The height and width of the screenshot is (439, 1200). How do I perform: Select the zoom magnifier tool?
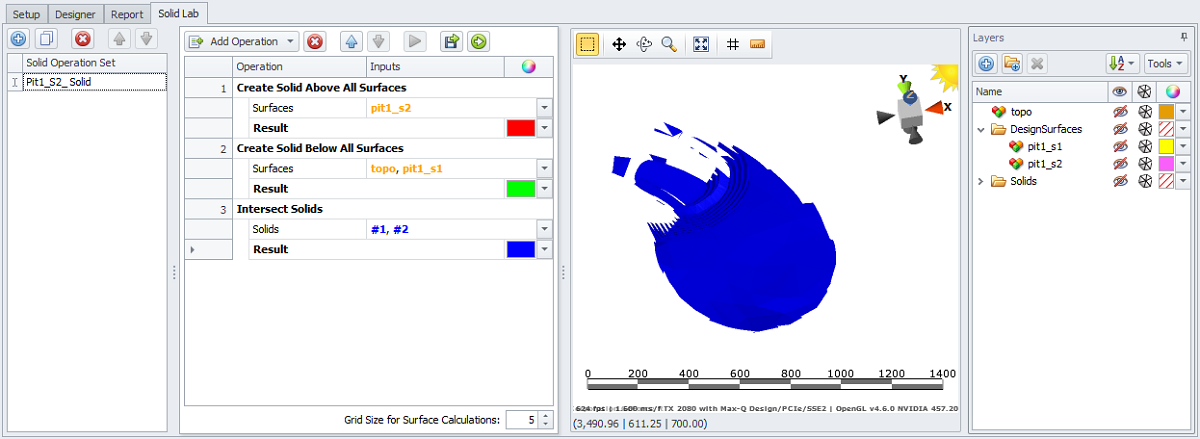point(669,44)
